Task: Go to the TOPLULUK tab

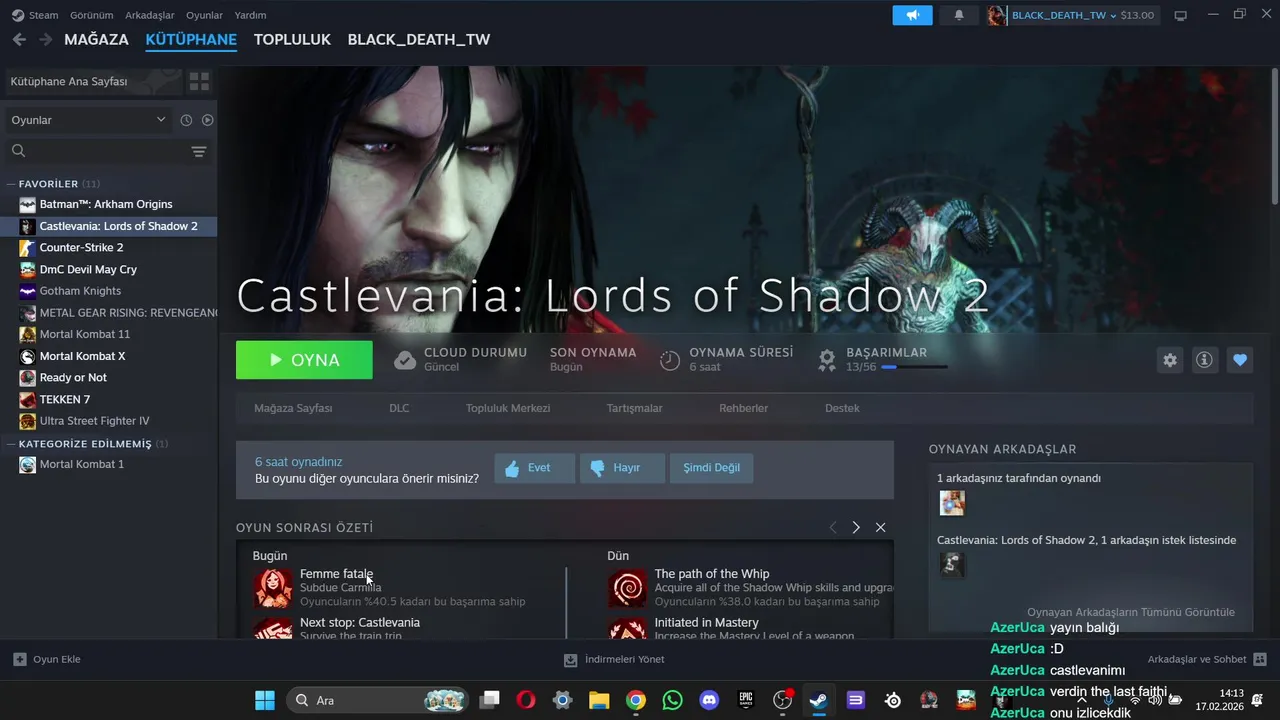Action: 292,40
